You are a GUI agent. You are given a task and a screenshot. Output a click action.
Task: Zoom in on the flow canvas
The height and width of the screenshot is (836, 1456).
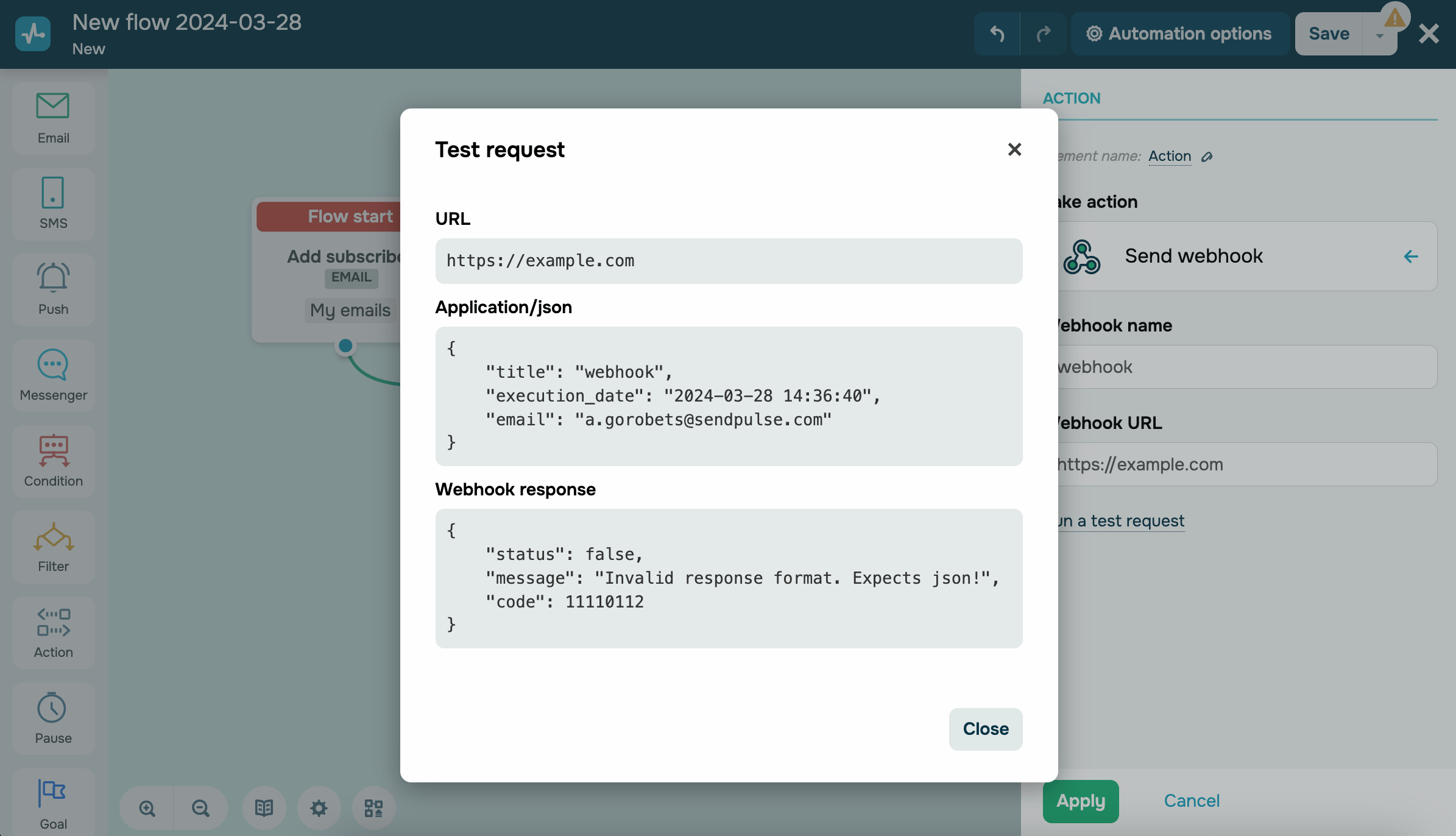point(147,809)
